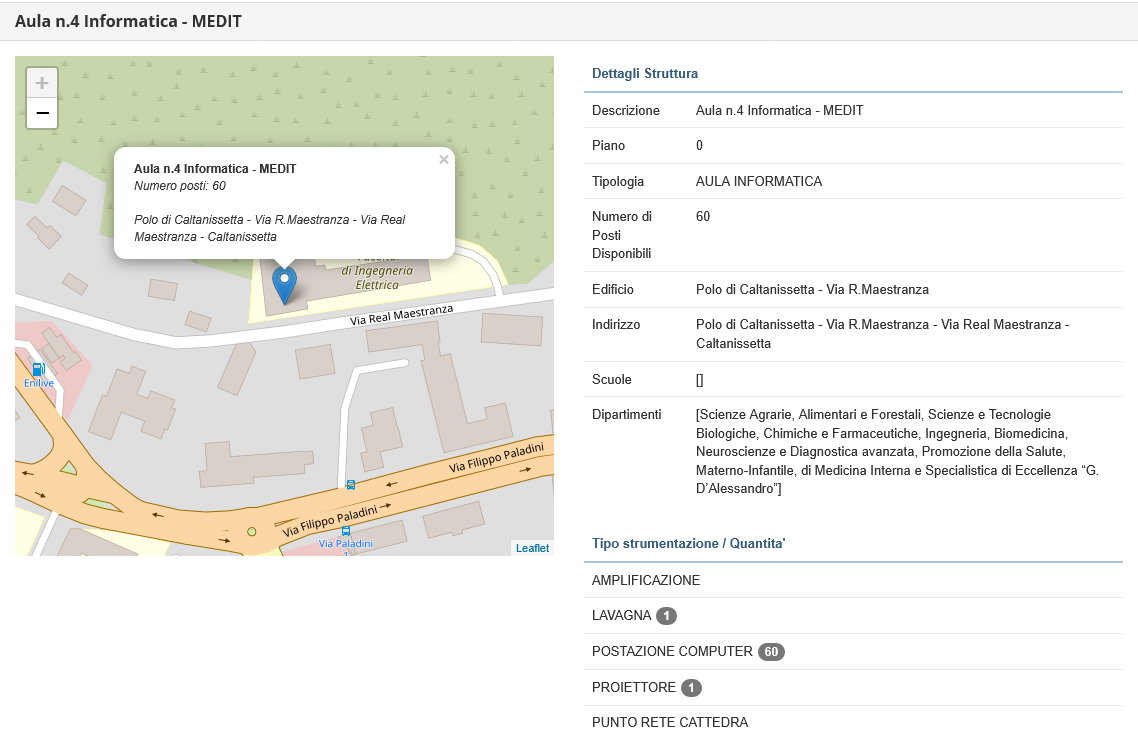Image resolution: width=1138 pixels, height=734 pixels.
Task: Click the POSTAZIONE COMPUTER count badge
Action: [771, 652]
